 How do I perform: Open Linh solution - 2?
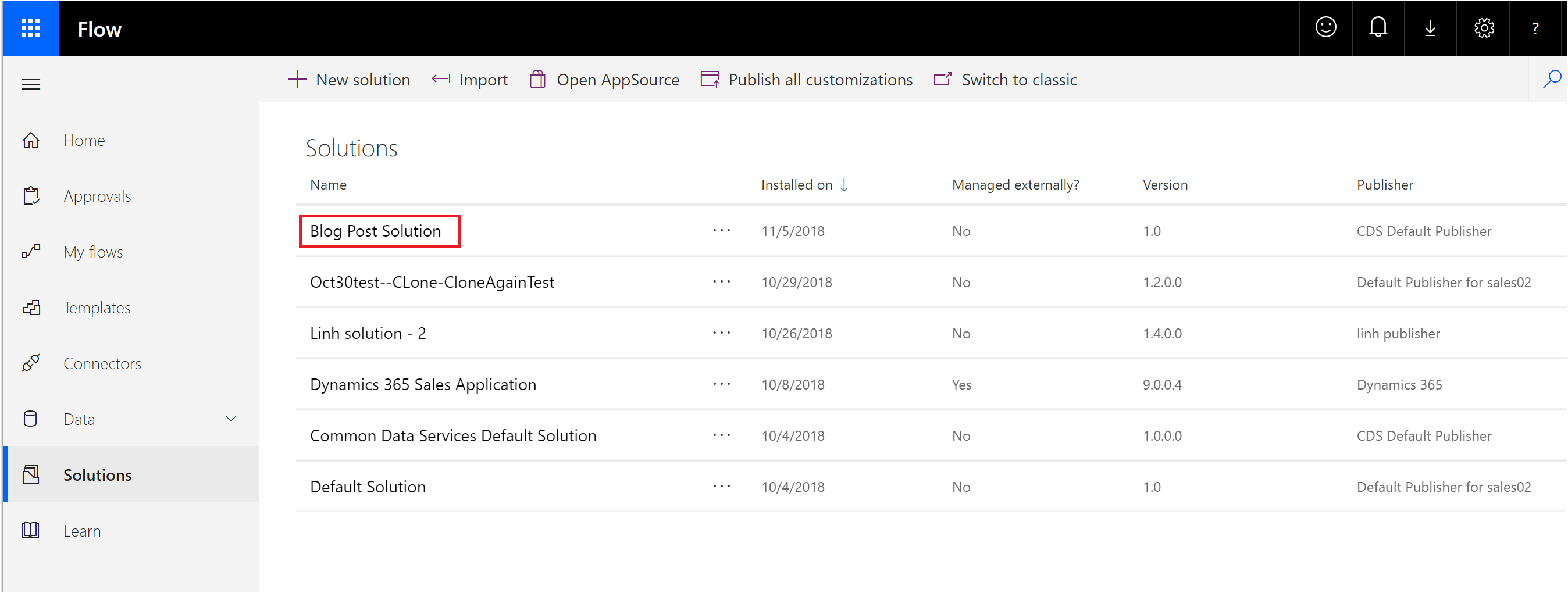pos(368,333)
